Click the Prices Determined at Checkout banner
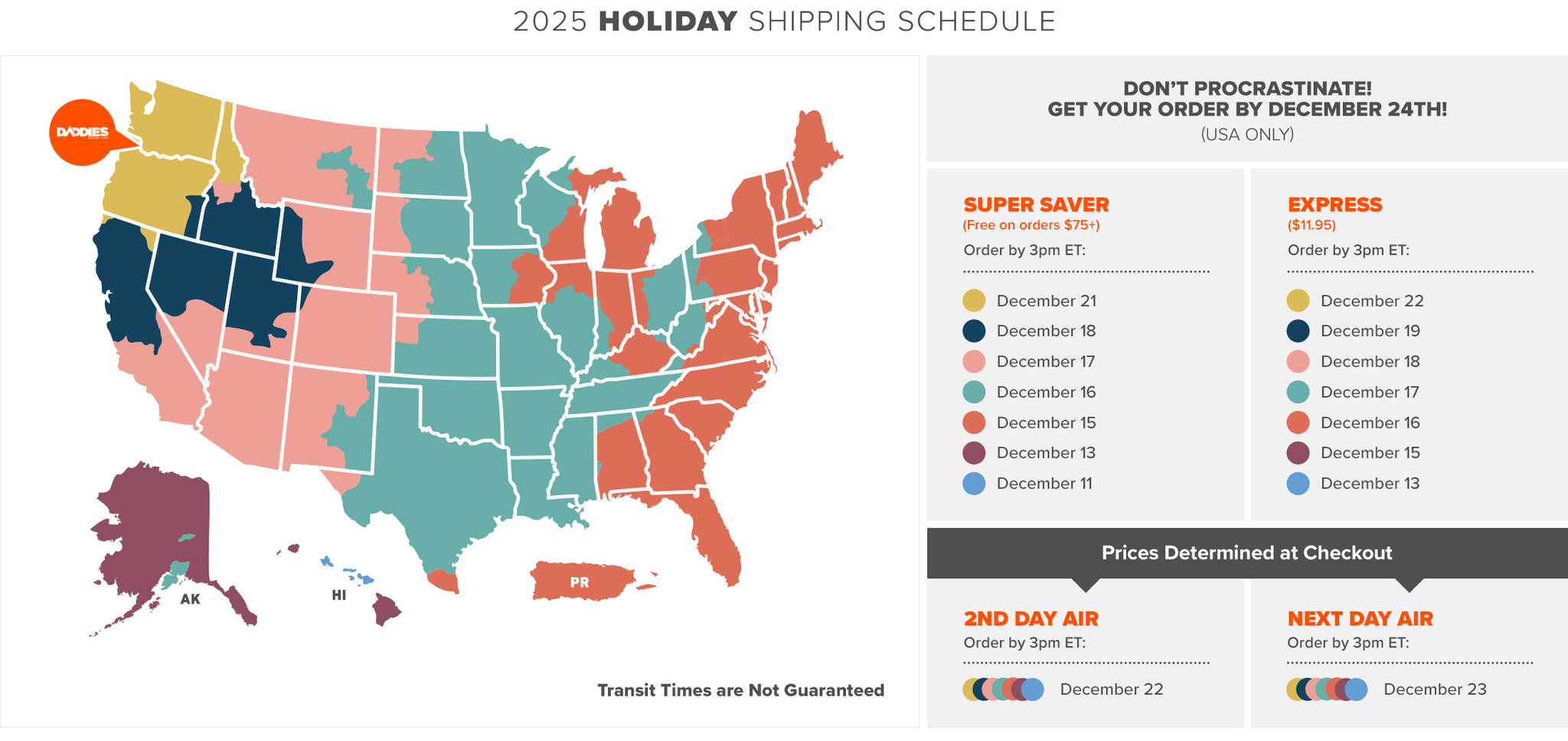The image size is (1568, 741). pos(1246,553)
